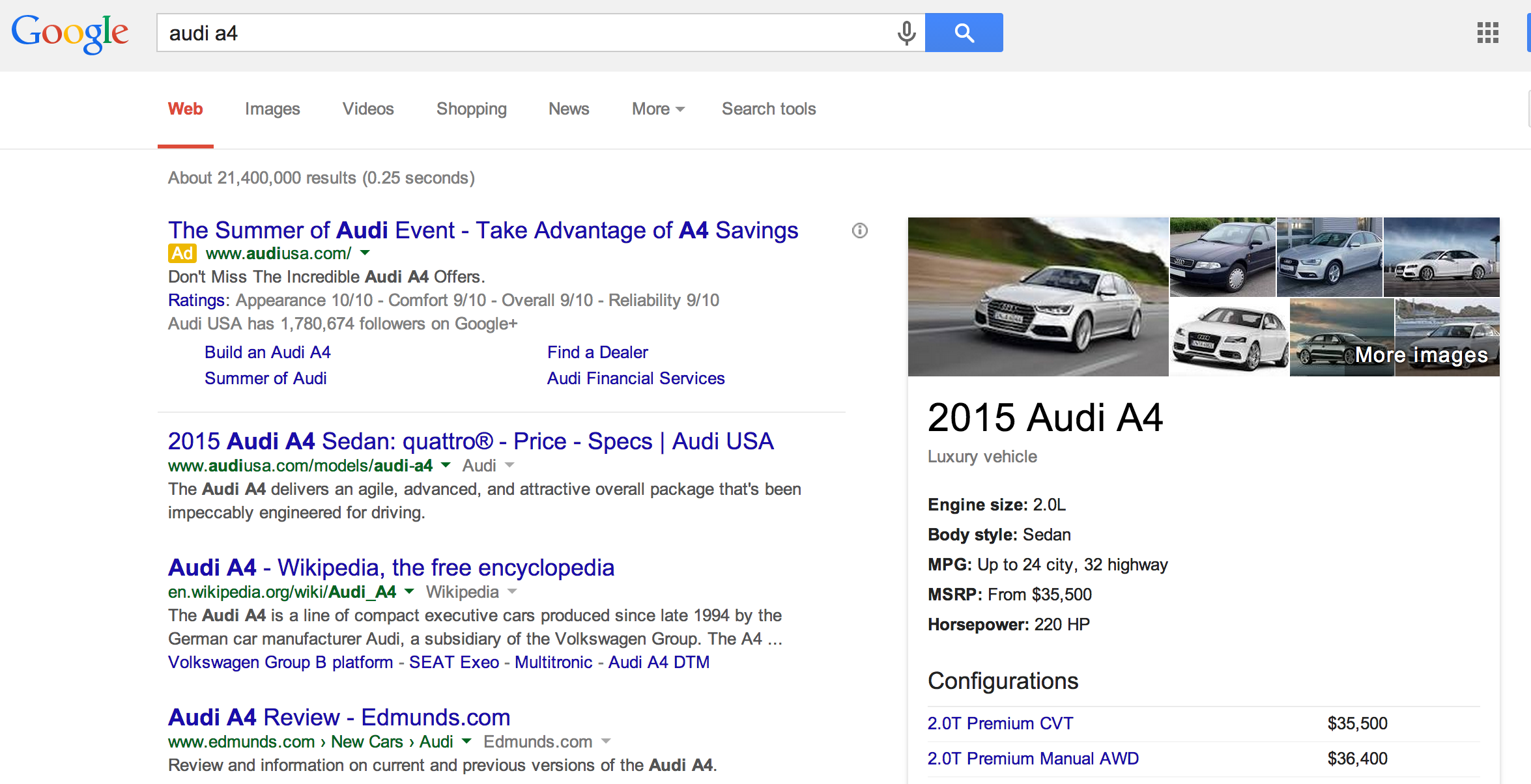The height and width of the screenshot is (784, 1531).
Task: Click the $36,400 price value
Action: [x=1358, y=759]
